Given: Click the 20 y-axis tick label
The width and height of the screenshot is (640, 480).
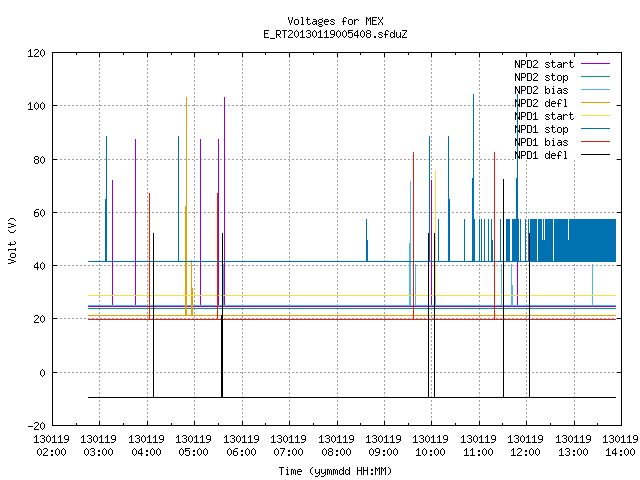Looking at the screenshot, I should [x=39, y=319].
